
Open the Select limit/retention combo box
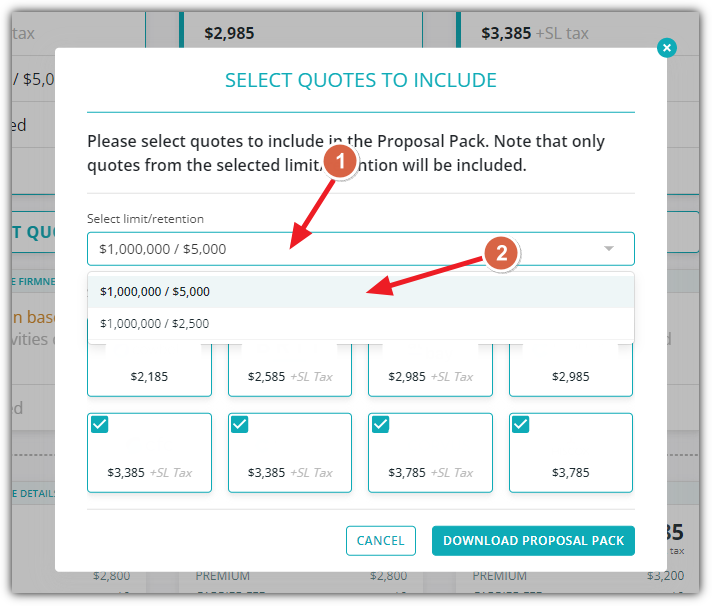(361, 249)
